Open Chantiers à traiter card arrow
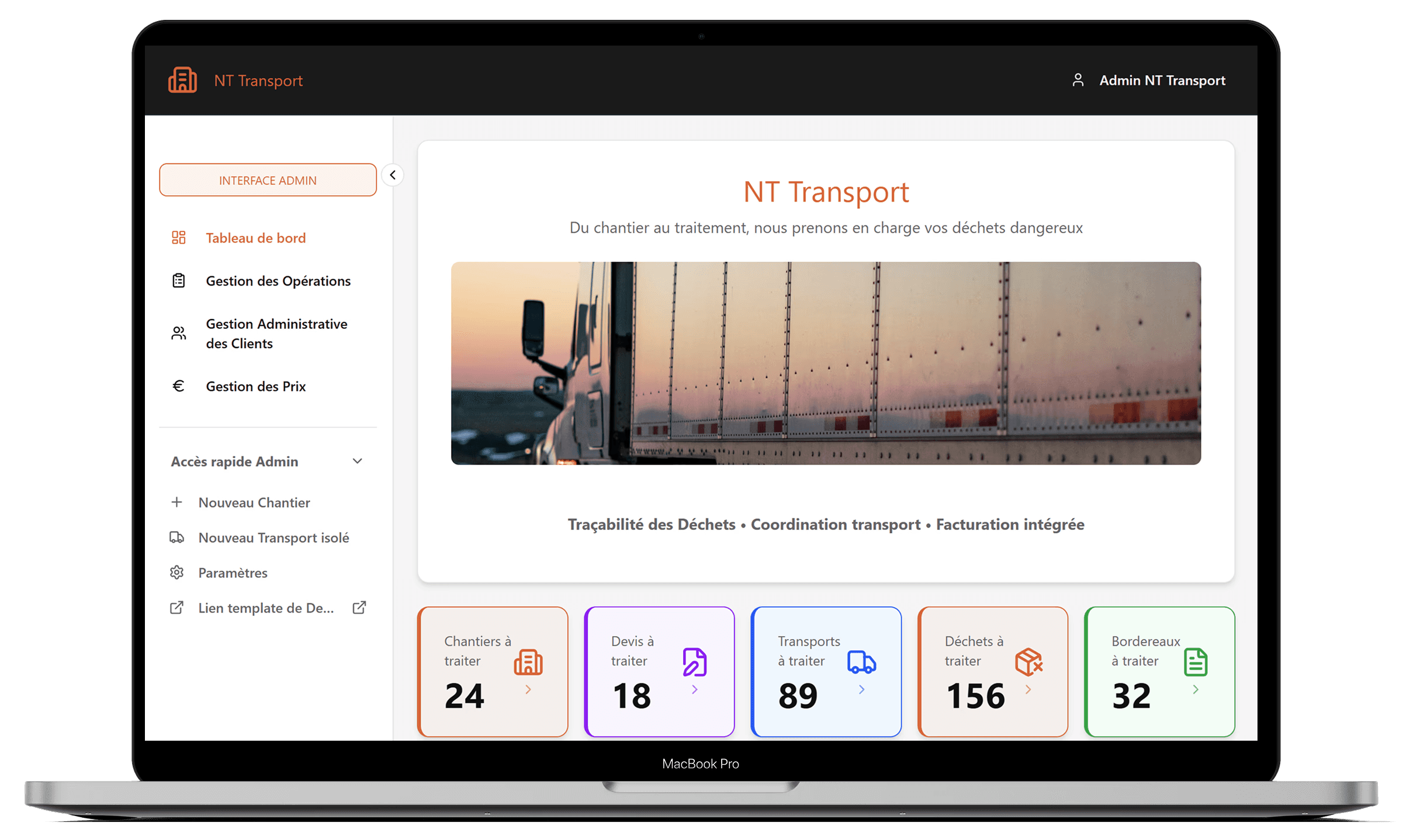Image resolution: width=1403 pixels, height=840 pixels. [x=528, y=690]
